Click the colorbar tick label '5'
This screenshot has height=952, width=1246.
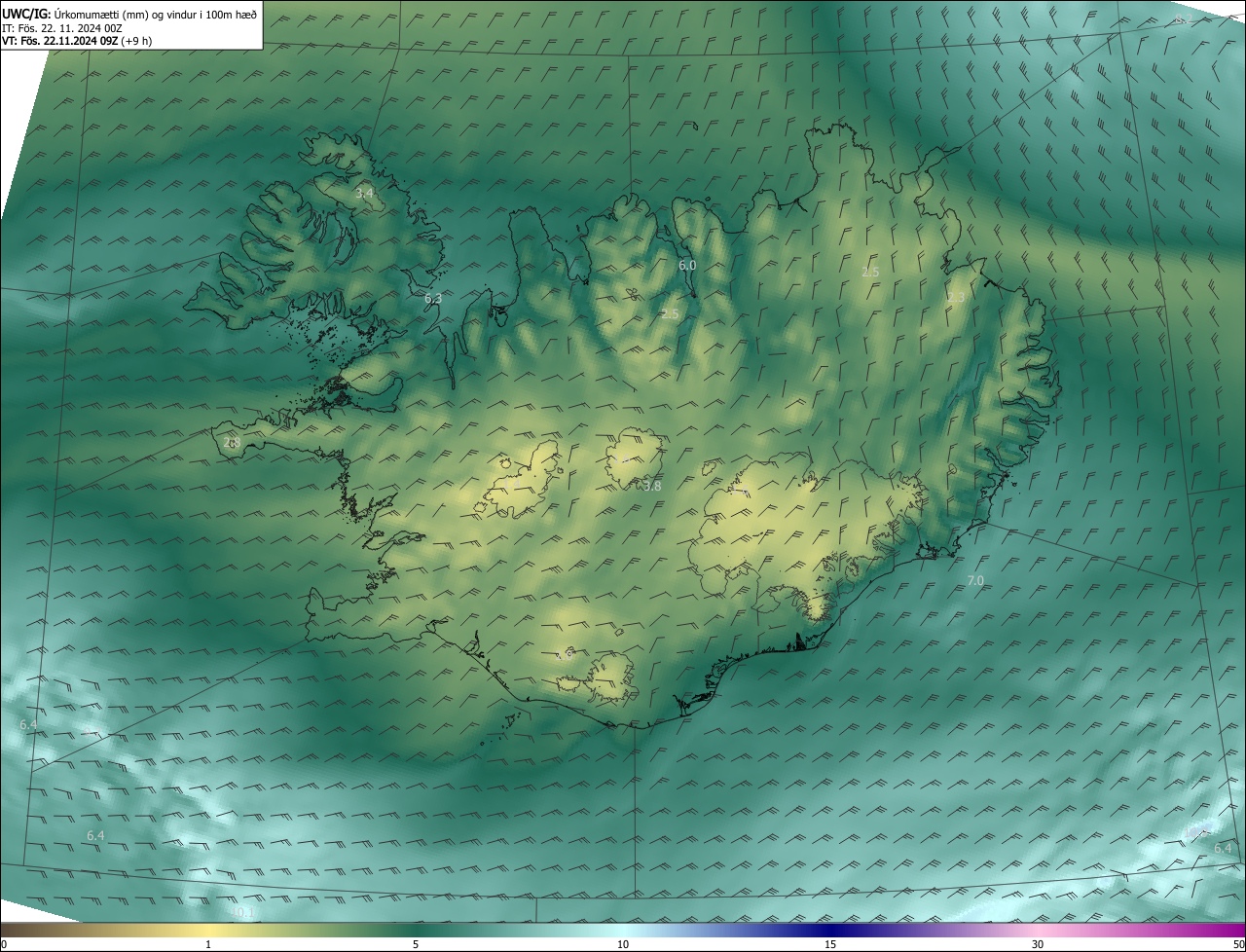pyautogui.click(x=416, y=944)
